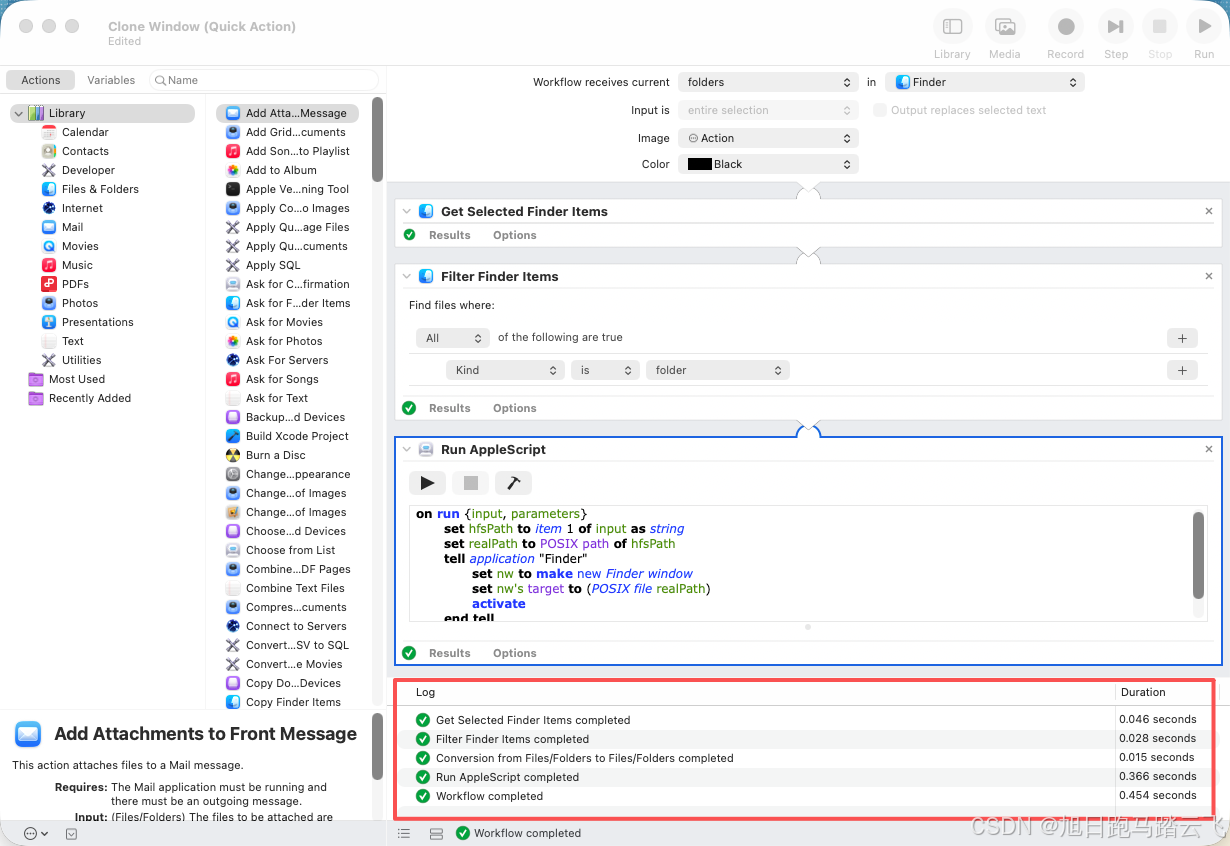Select Calendar in the library list
The width and height of the screenshot is (1230, 846).
[85, 132]
